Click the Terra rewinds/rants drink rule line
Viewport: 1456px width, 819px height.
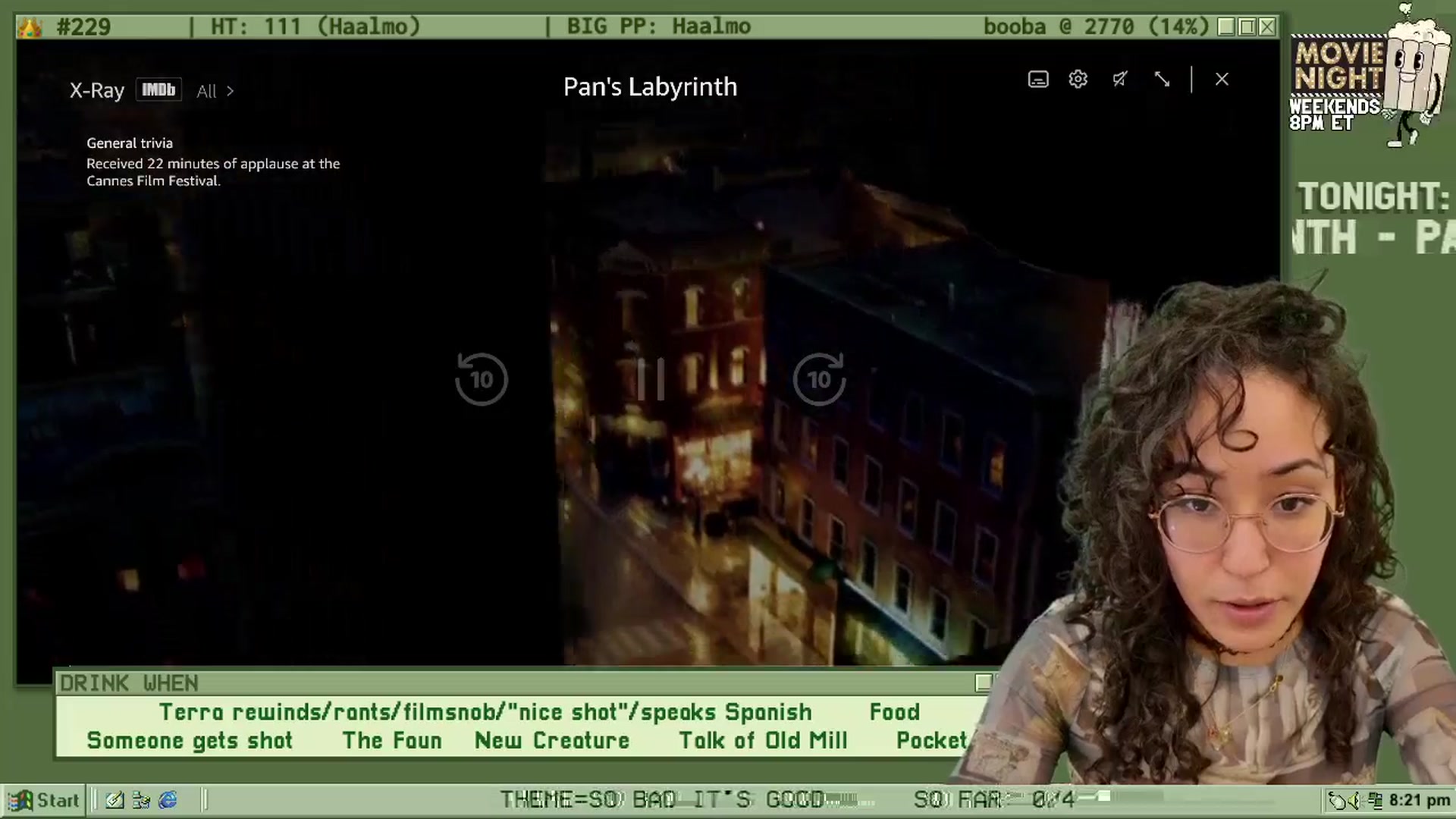[485, 712]
